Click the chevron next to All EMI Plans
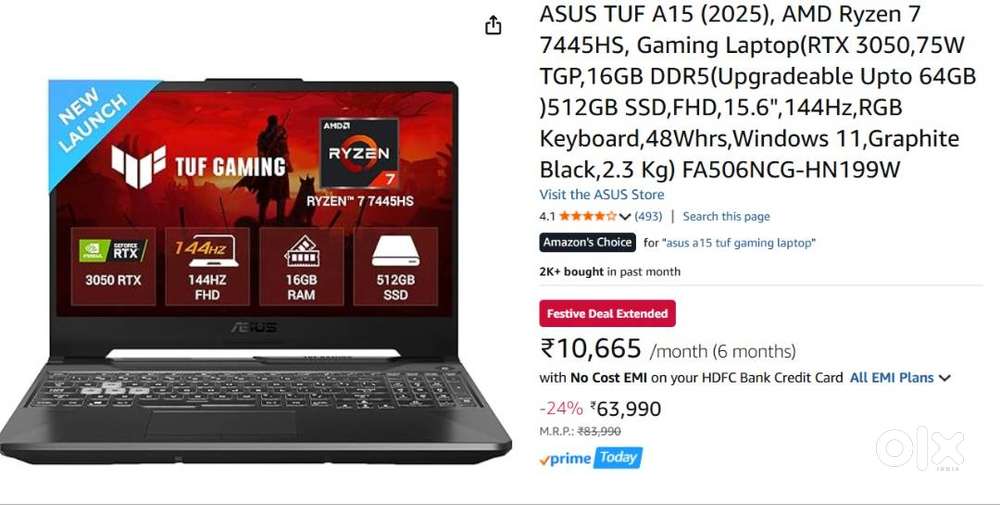The width and height of the screenshot is (1000, 505). click(945, 378)
